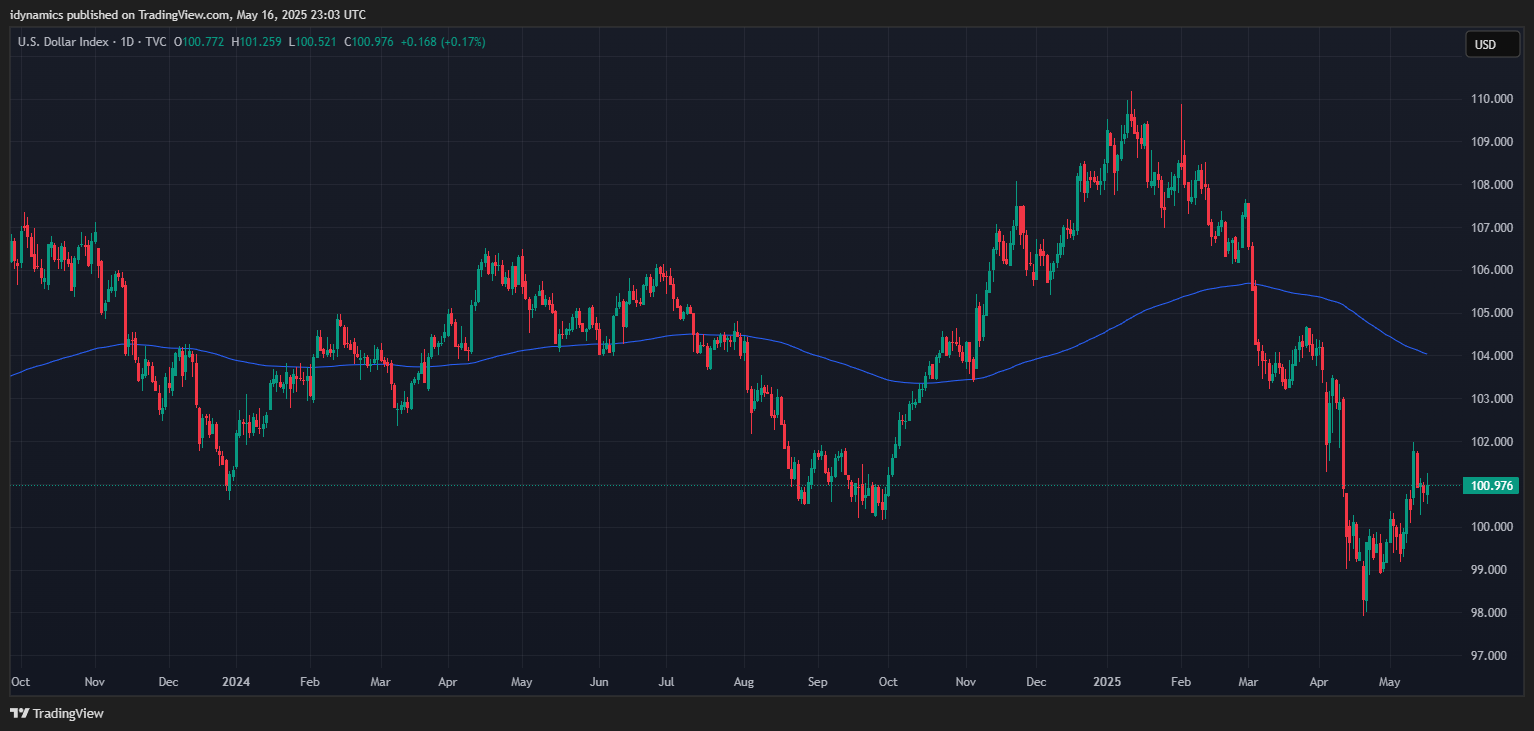Click the open value O100.772 in legend
Screen dimensions: 1534x731
200,42
